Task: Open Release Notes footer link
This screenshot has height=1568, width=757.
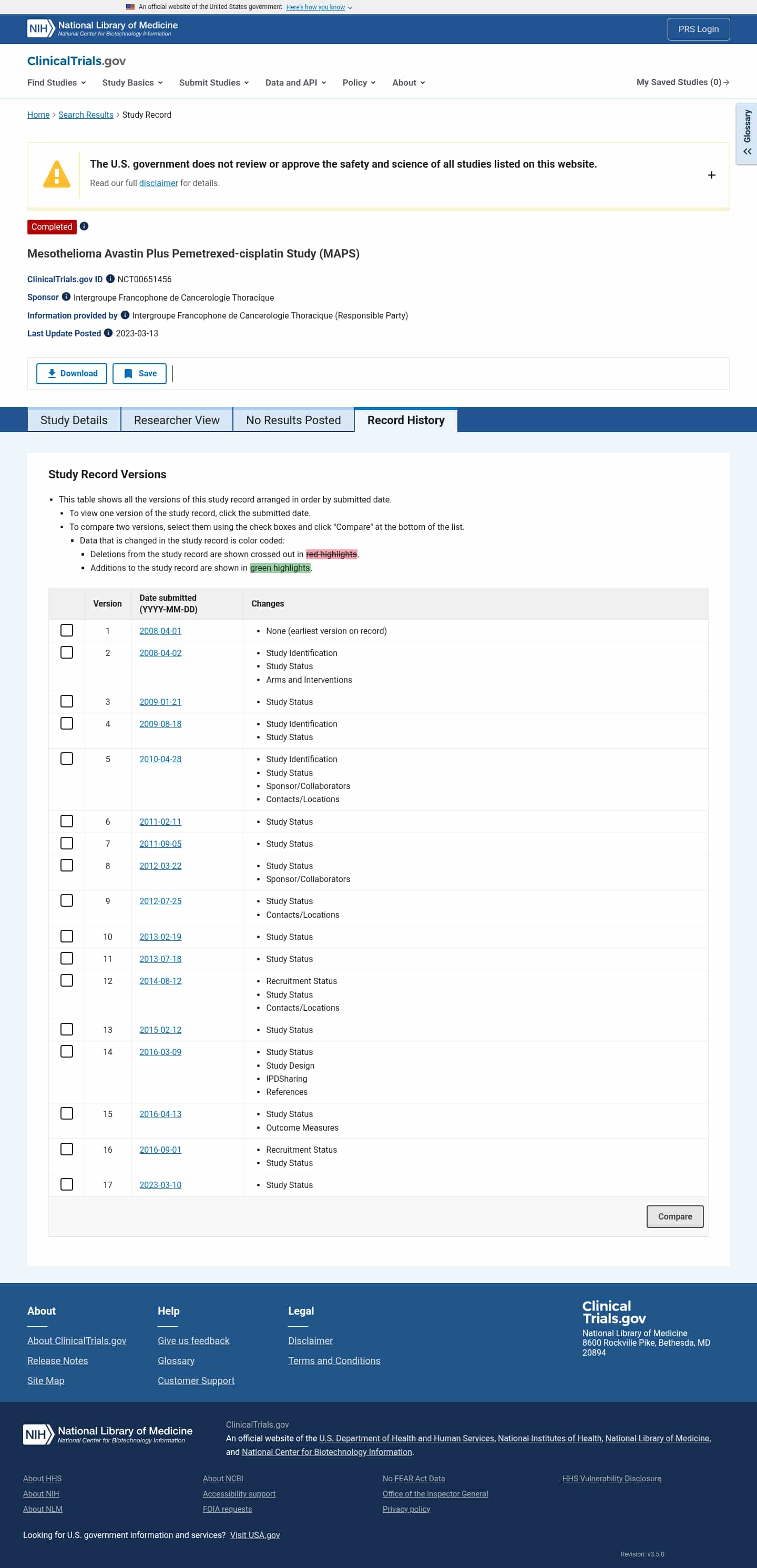Action: [58, 1360]
